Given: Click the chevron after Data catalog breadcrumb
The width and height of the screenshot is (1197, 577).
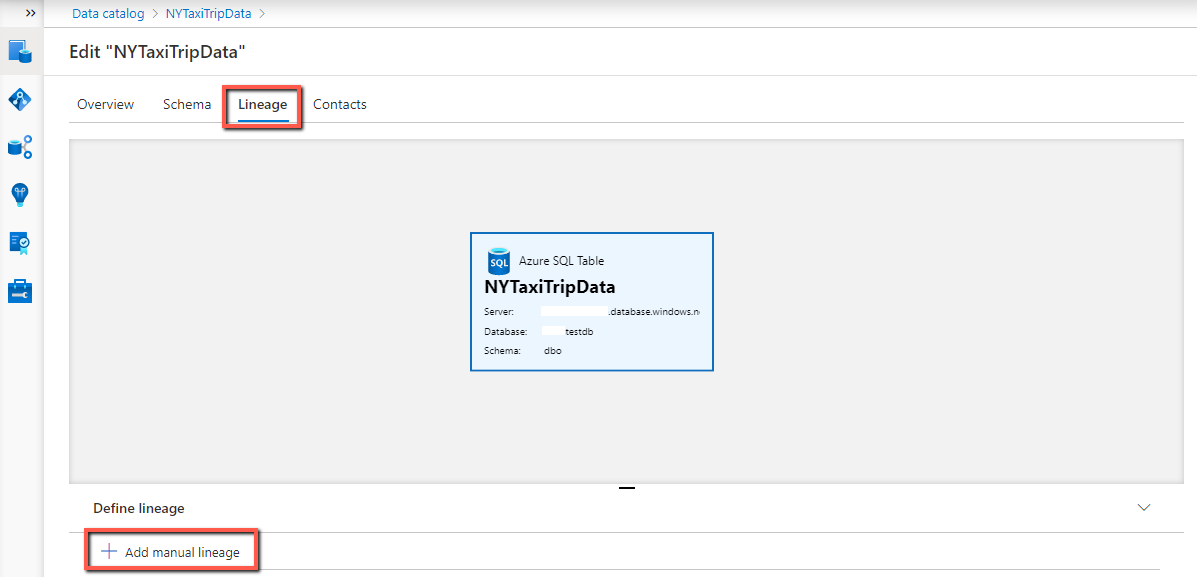Looking at the screenshot, I should pyautogui.click(x=153, y=13).
